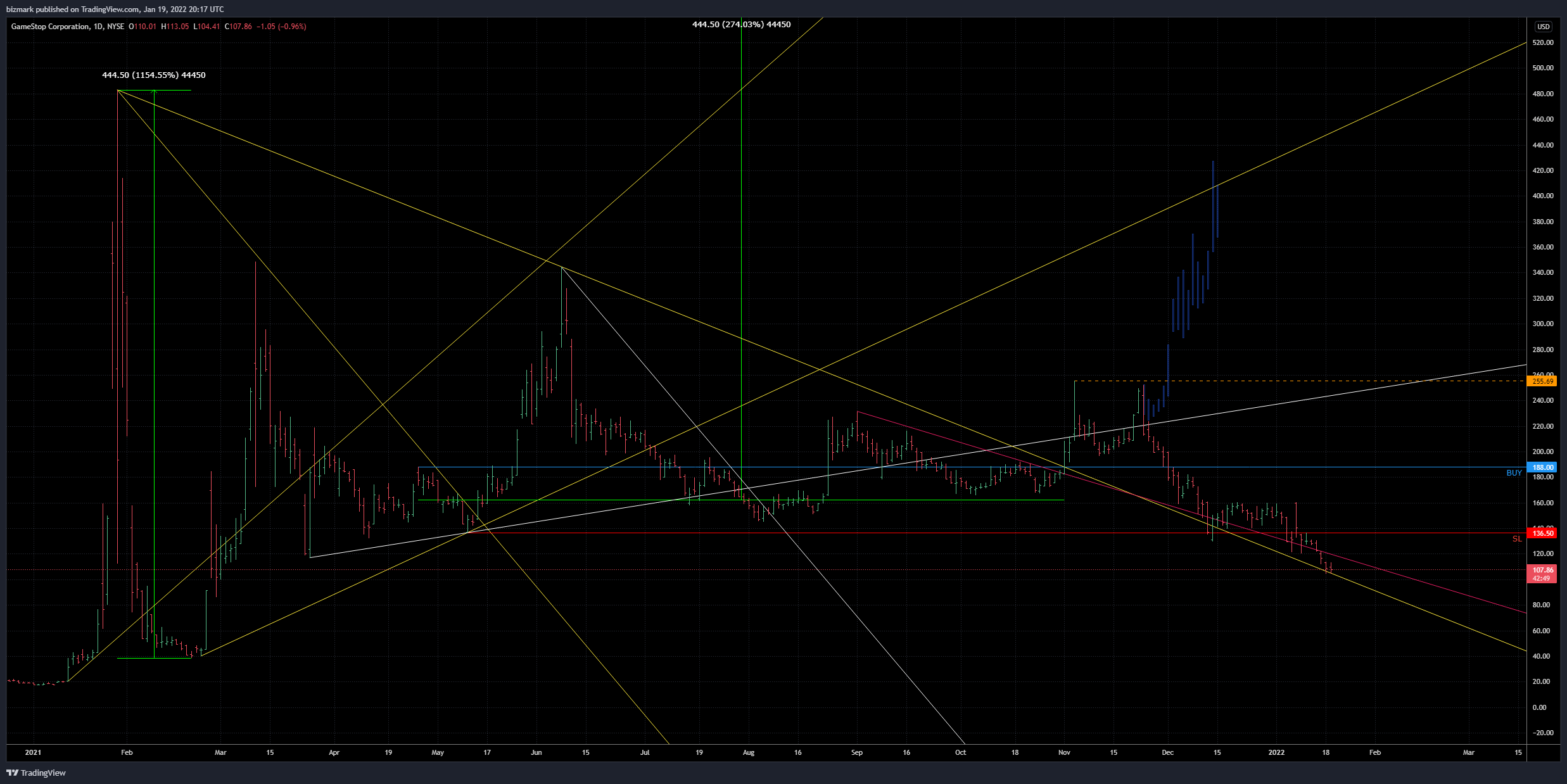The height and width of the screenshot is (784, 1567).
Task: Click the current price tag 107.86
Action: click(1542, 570)
